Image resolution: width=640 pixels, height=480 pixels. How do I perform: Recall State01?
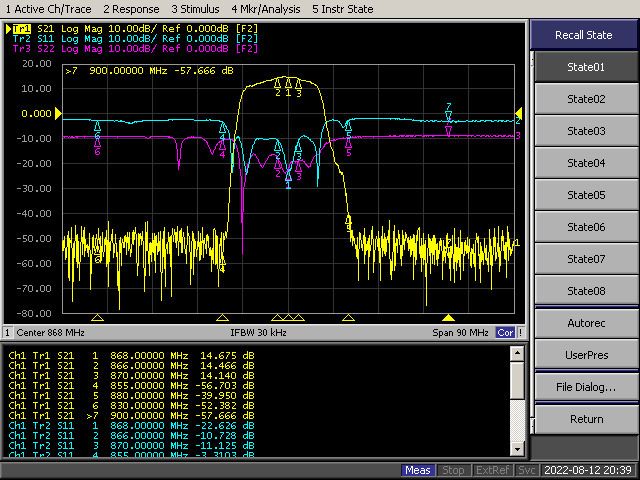click(x=586, y=67)
